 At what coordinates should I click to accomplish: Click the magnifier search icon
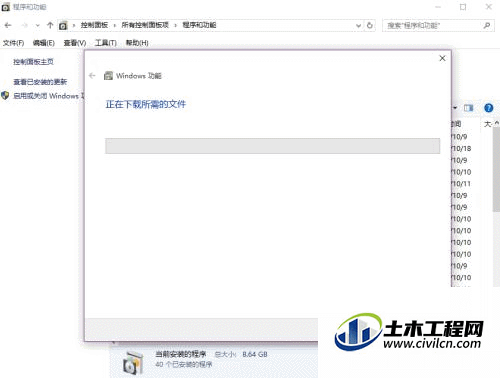(487, 25)
